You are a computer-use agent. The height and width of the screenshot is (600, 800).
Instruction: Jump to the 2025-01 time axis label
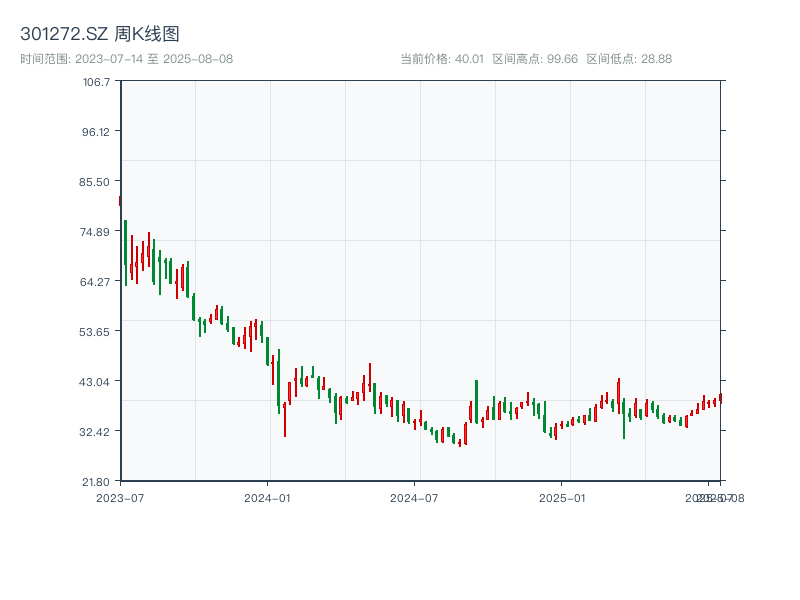pos(562,497)
